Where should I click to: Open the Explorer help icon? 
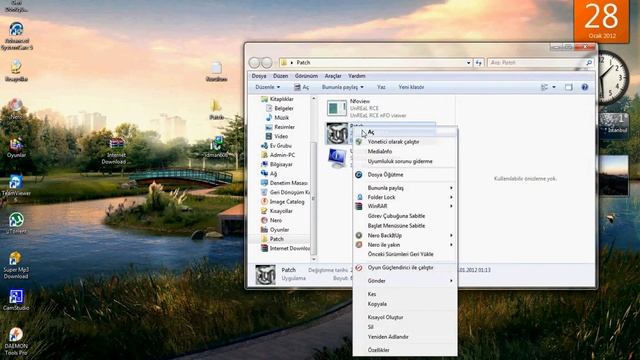[584, 87]
